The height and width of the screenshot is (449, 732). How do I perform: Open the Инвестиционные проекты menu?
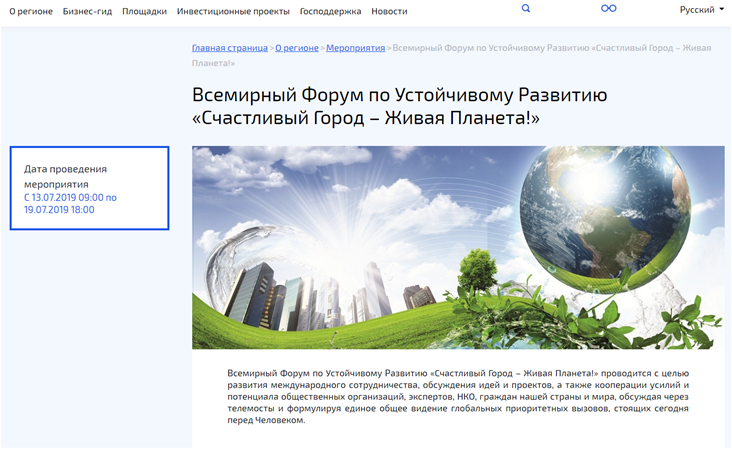(x=233, y=11)
